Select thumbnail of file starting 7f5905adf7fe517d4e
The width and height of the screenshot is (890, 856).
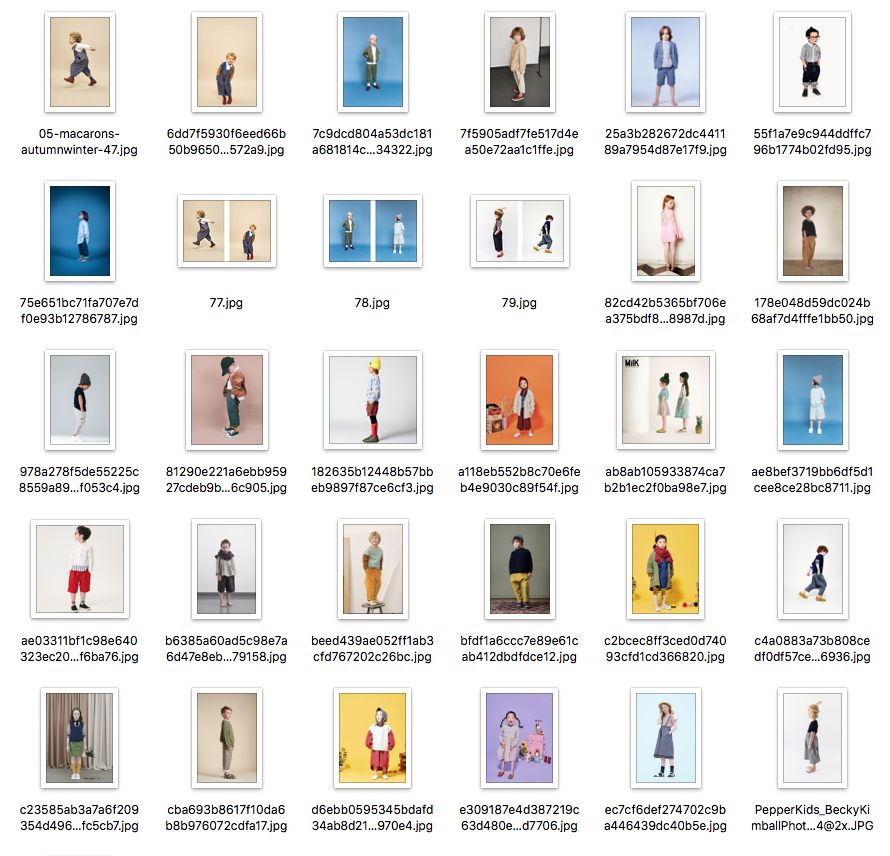tap(519, 62)
